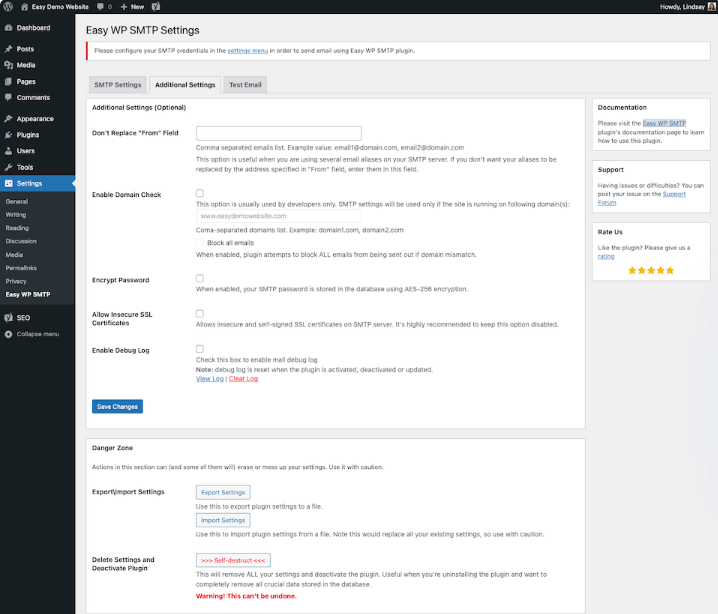Screen dimensions: 718x614
Task: Click the plus New icon in the admin bar
Action: 124,7
